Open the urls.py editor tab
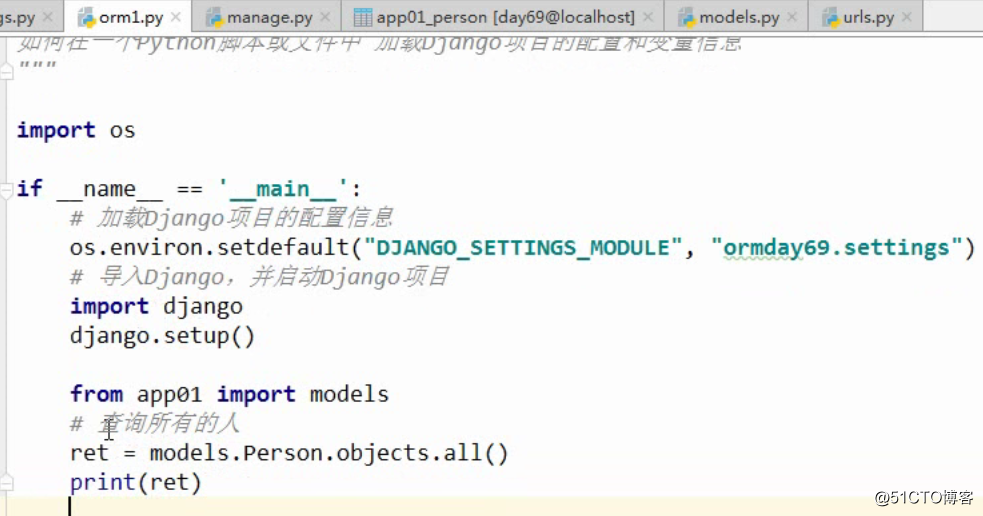 868,17
